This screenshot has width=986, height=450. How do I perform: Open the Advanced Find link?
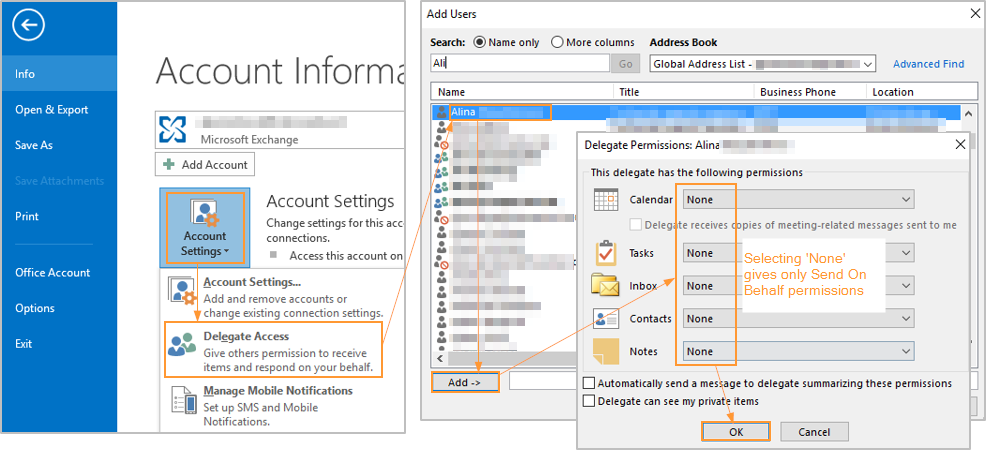tap(928, 63)
